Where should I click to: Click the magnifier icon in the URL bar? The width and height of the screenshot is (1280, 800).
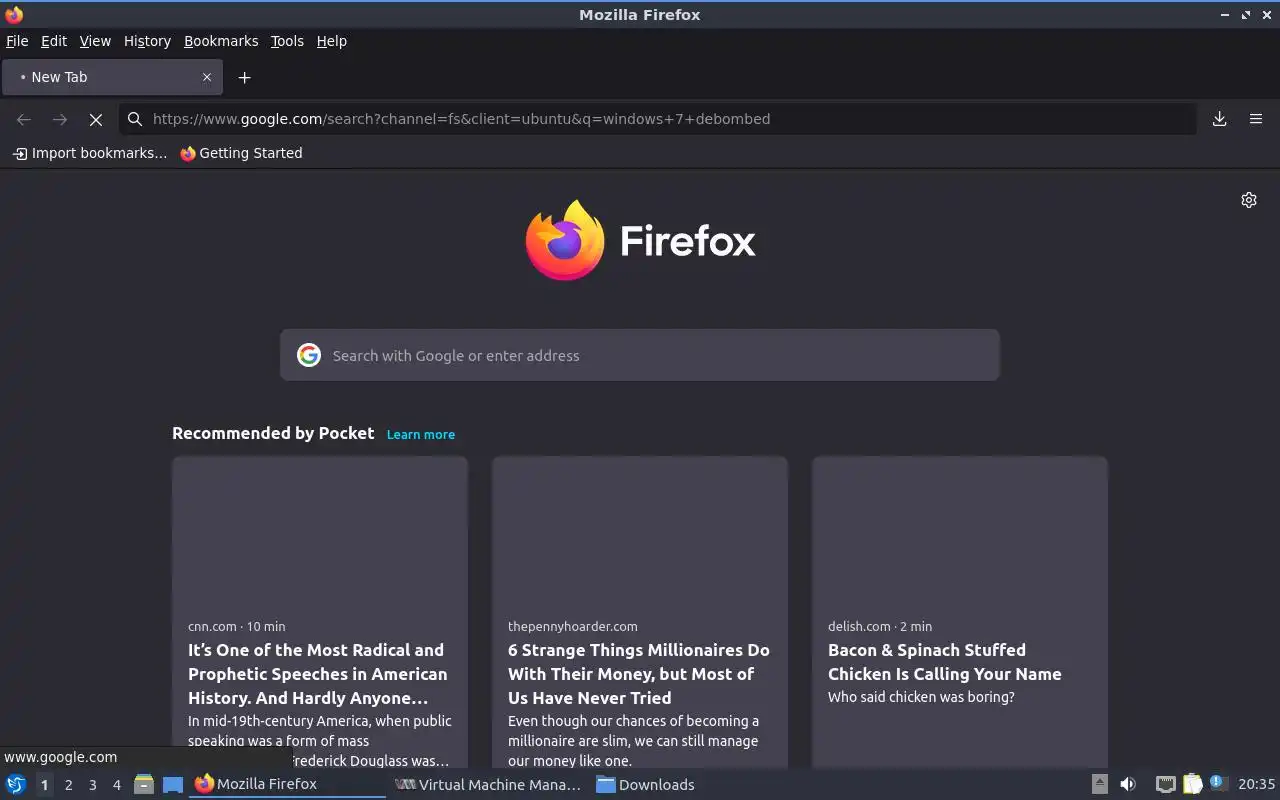click(135, 119)
